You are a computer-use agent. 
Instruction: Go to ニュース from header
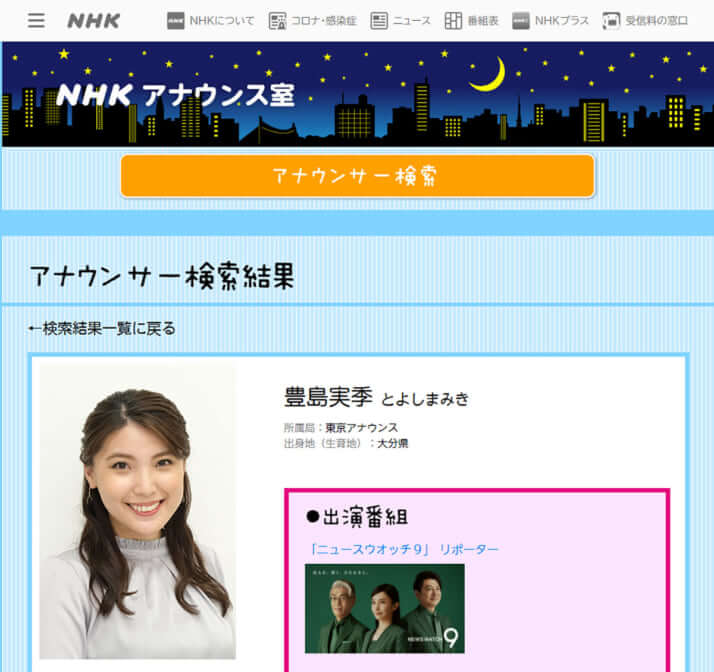click(401, 21)
